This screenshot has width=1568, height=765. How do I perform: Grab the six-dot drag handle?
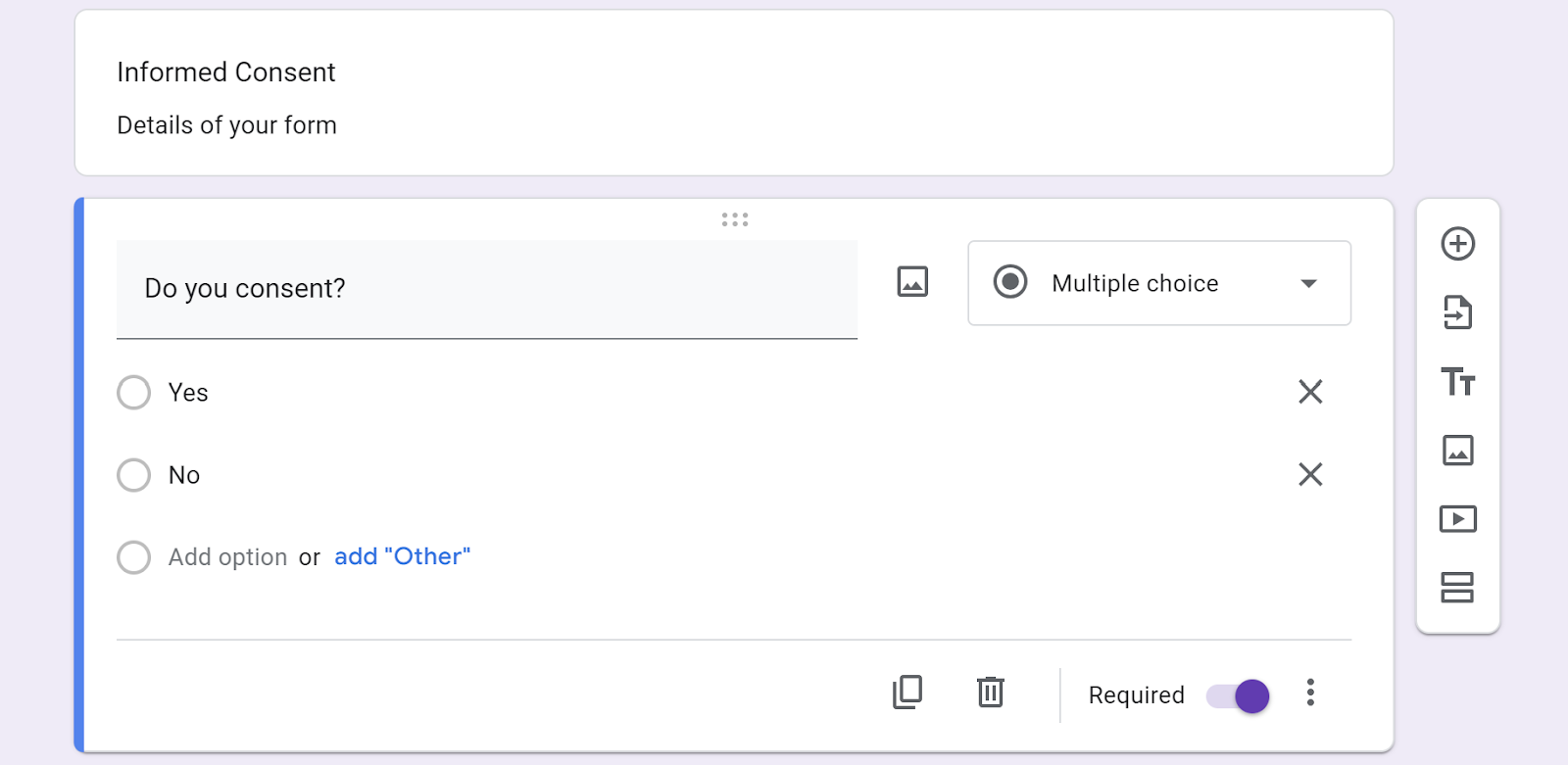(735, 219)
